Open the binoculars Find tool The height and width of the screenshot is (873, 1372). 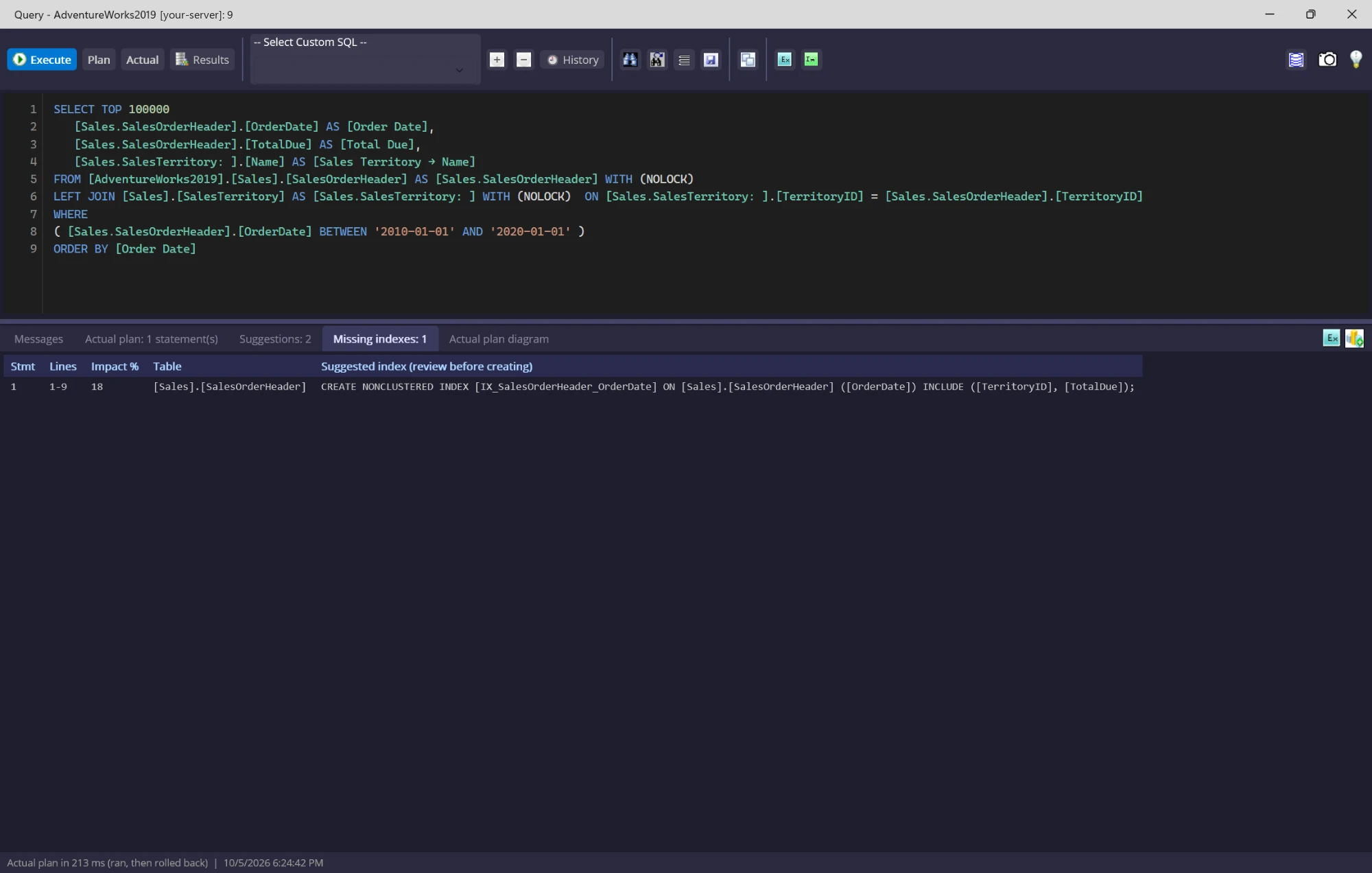pyautogui.click(x=630, y=60)
